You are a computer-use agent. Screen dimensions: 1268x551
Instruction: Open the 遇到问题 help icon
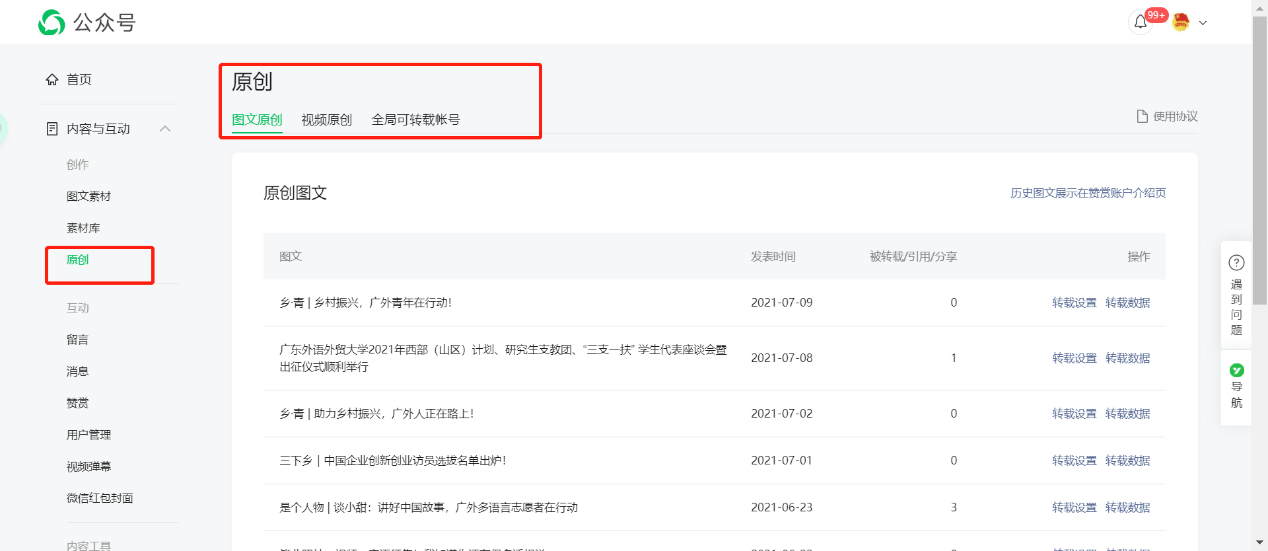1236,263
